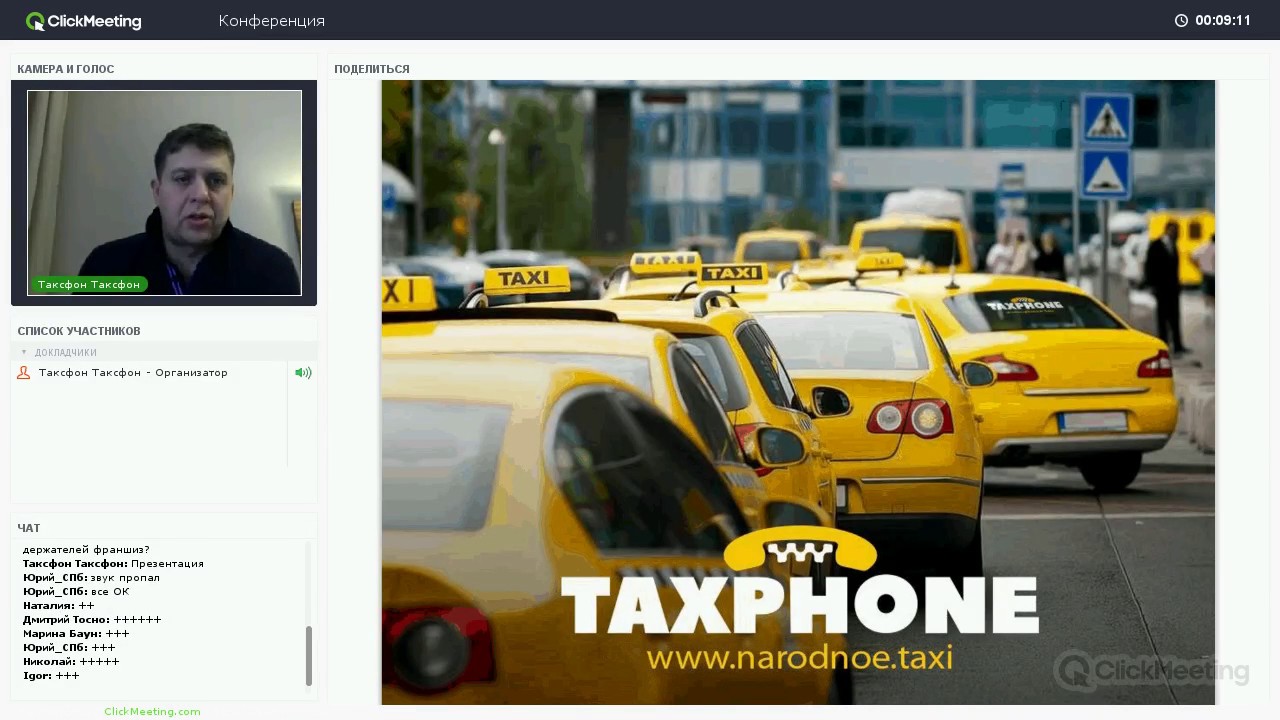This screenshot has width=1280, height=720.
Task: Click the Таксфон Таксфон name label on video
Action: point(89,284)
